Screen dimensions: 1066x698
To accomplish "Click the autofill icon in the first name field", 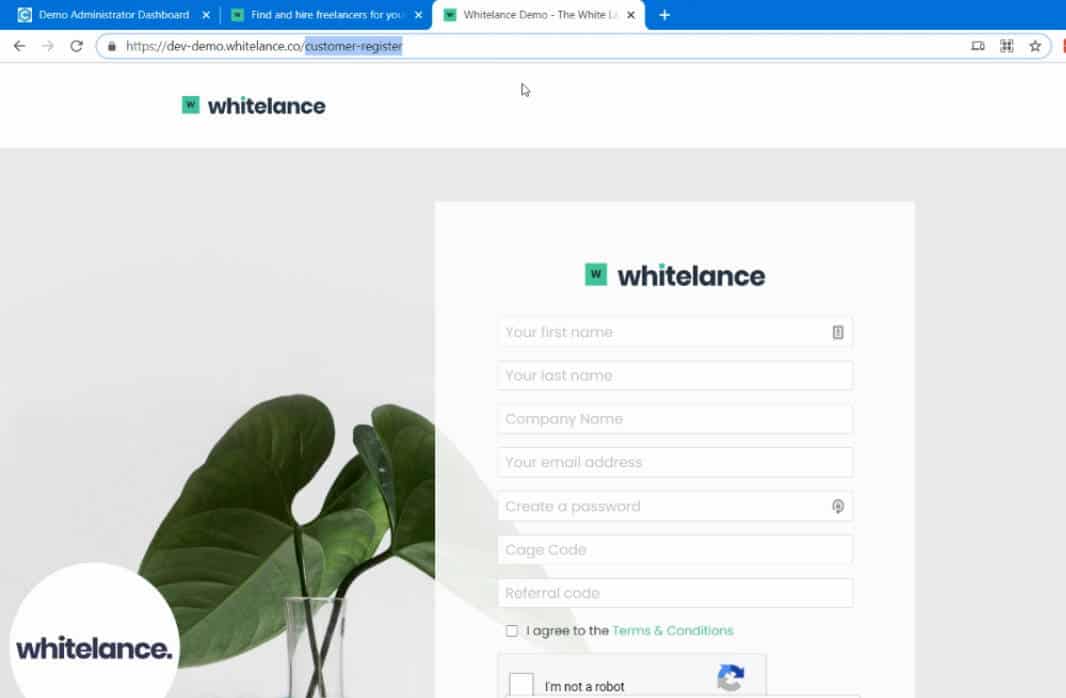I will click(838, 332).
